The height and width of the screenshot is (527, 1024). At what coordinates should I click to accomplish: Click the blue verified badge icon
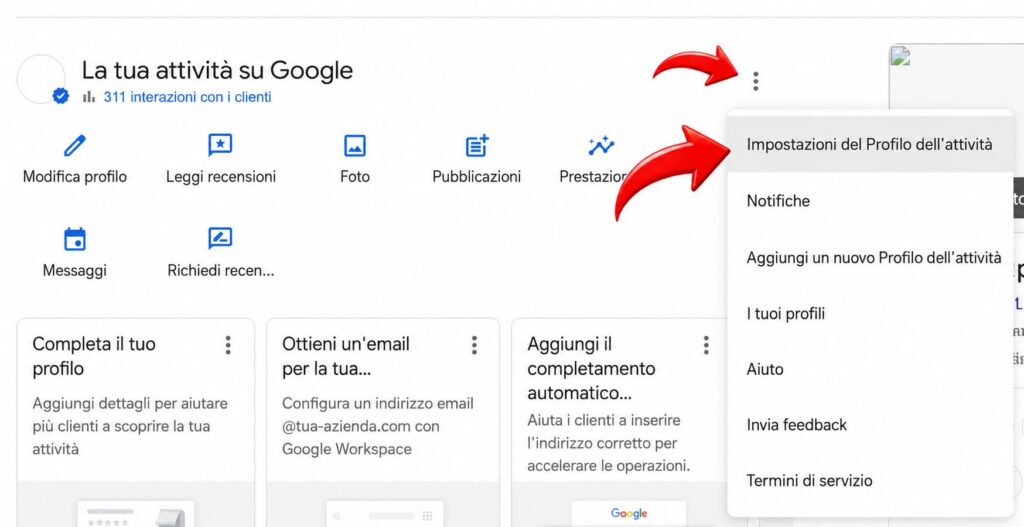(x=60, y=97)
